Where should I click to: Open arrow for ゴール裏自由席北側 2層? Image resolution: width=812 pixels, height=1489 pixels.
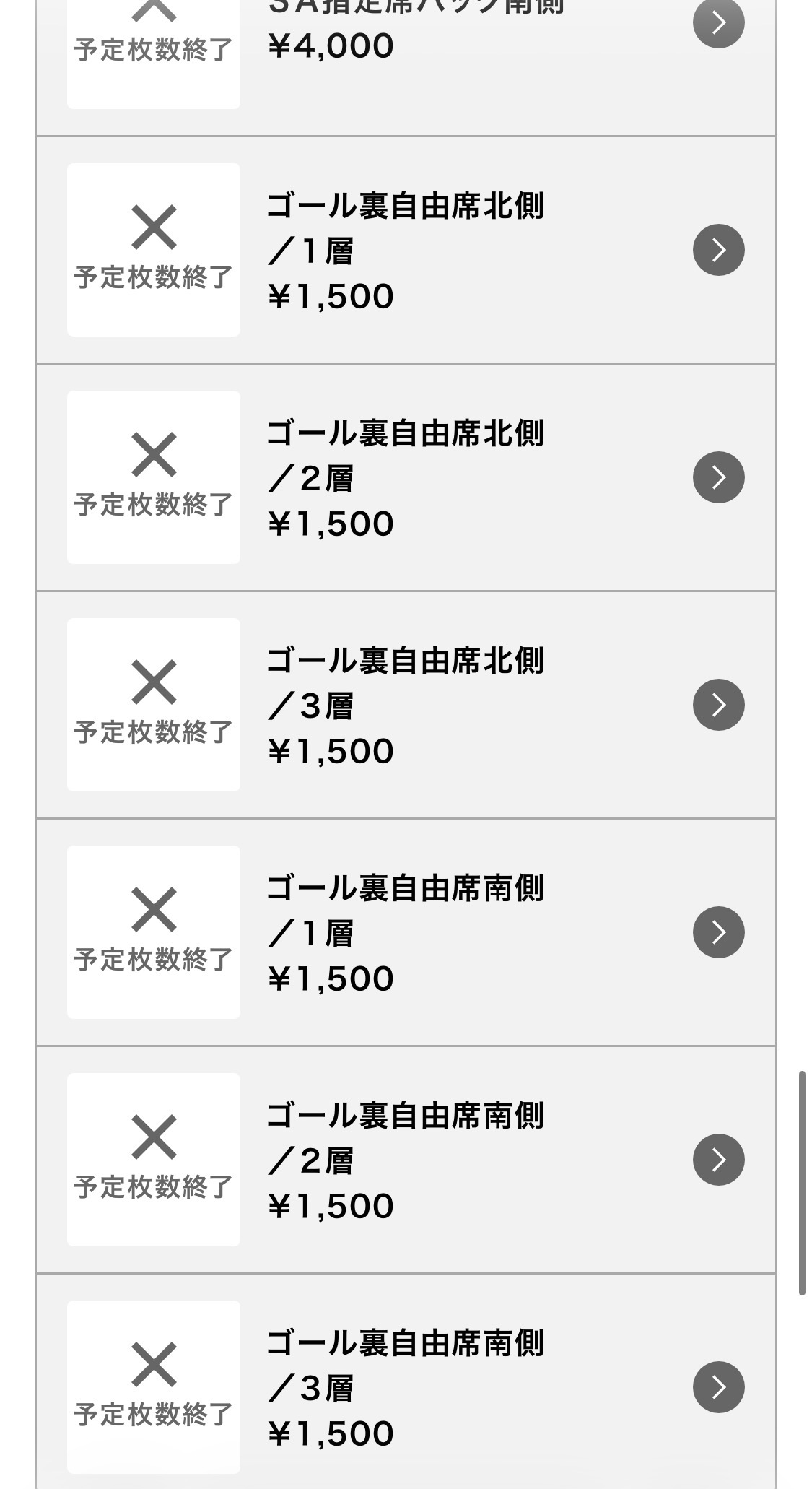718,477
